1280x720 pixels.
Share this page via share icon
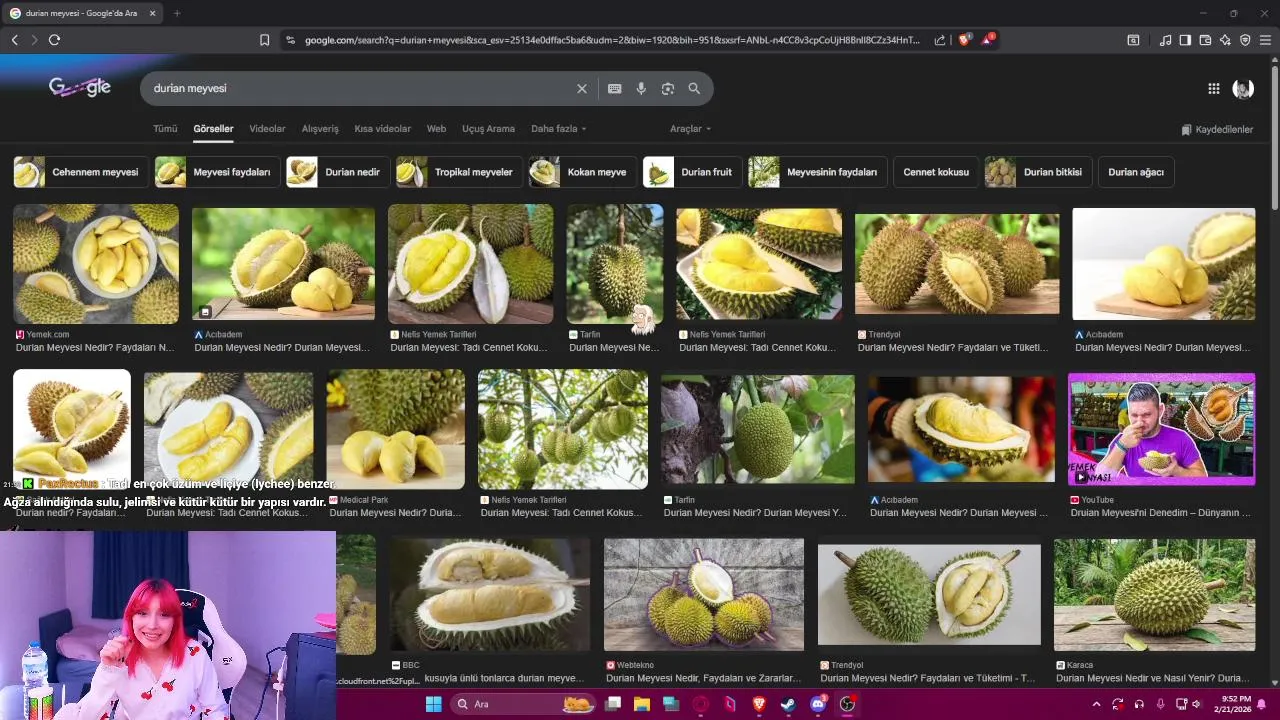(x=940, y=40)
